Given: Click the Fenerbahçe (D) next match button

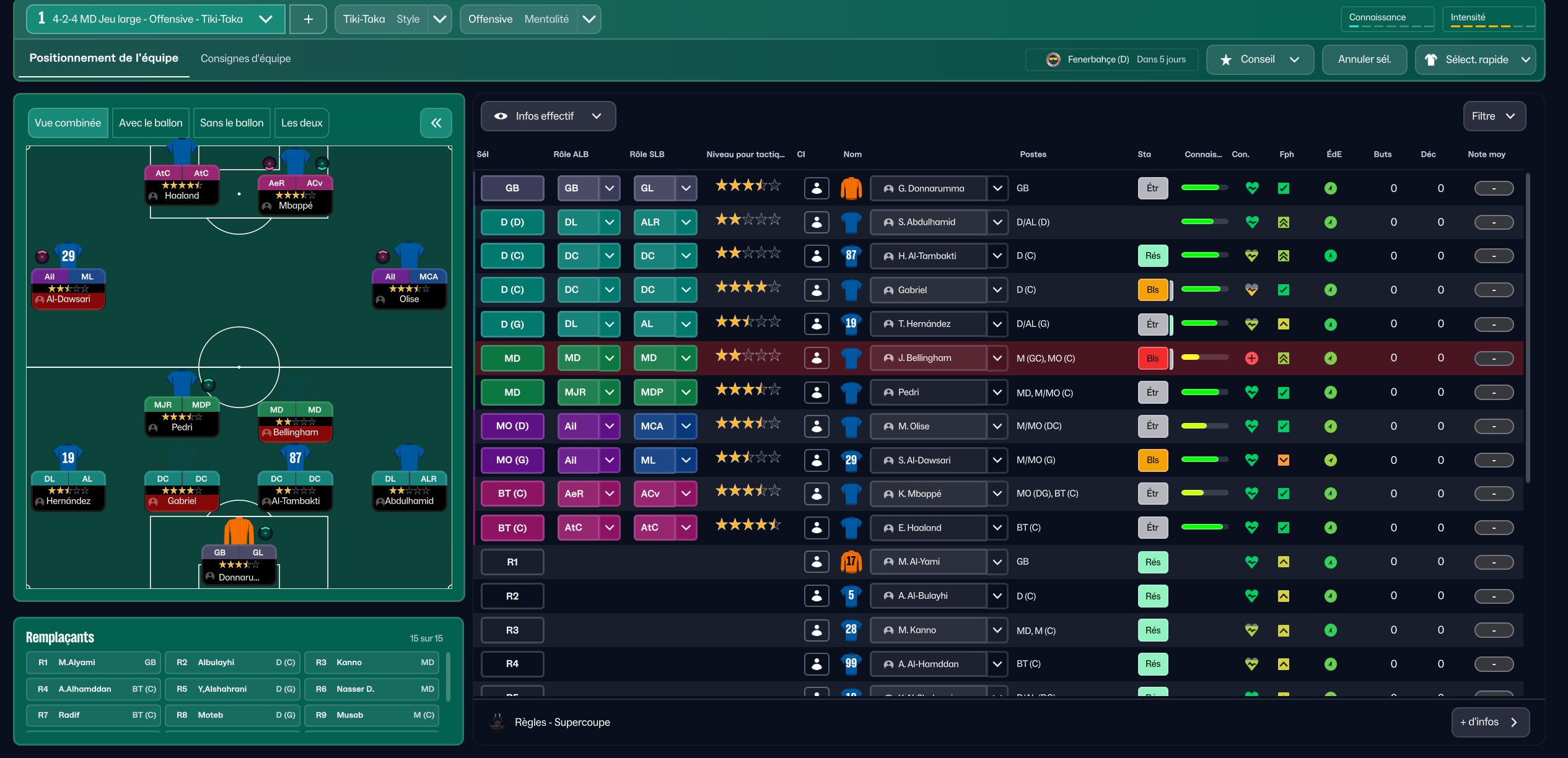Looking at the screenshot, I should coord(1112,59).
